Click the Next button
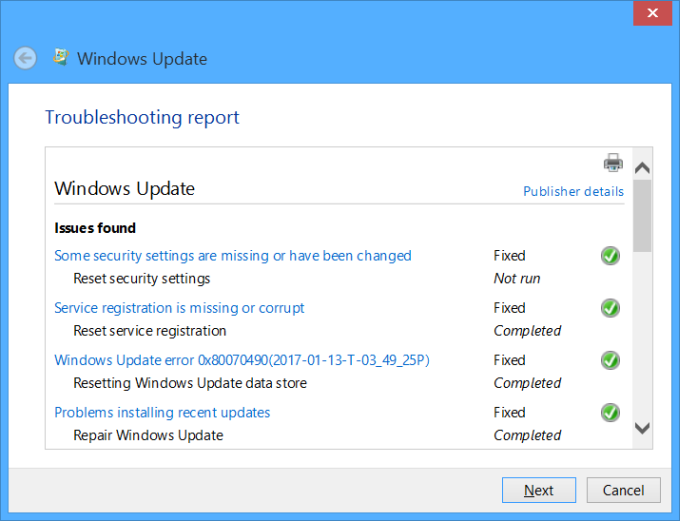This screenshot has width=680, height=521. pos(539,490)
